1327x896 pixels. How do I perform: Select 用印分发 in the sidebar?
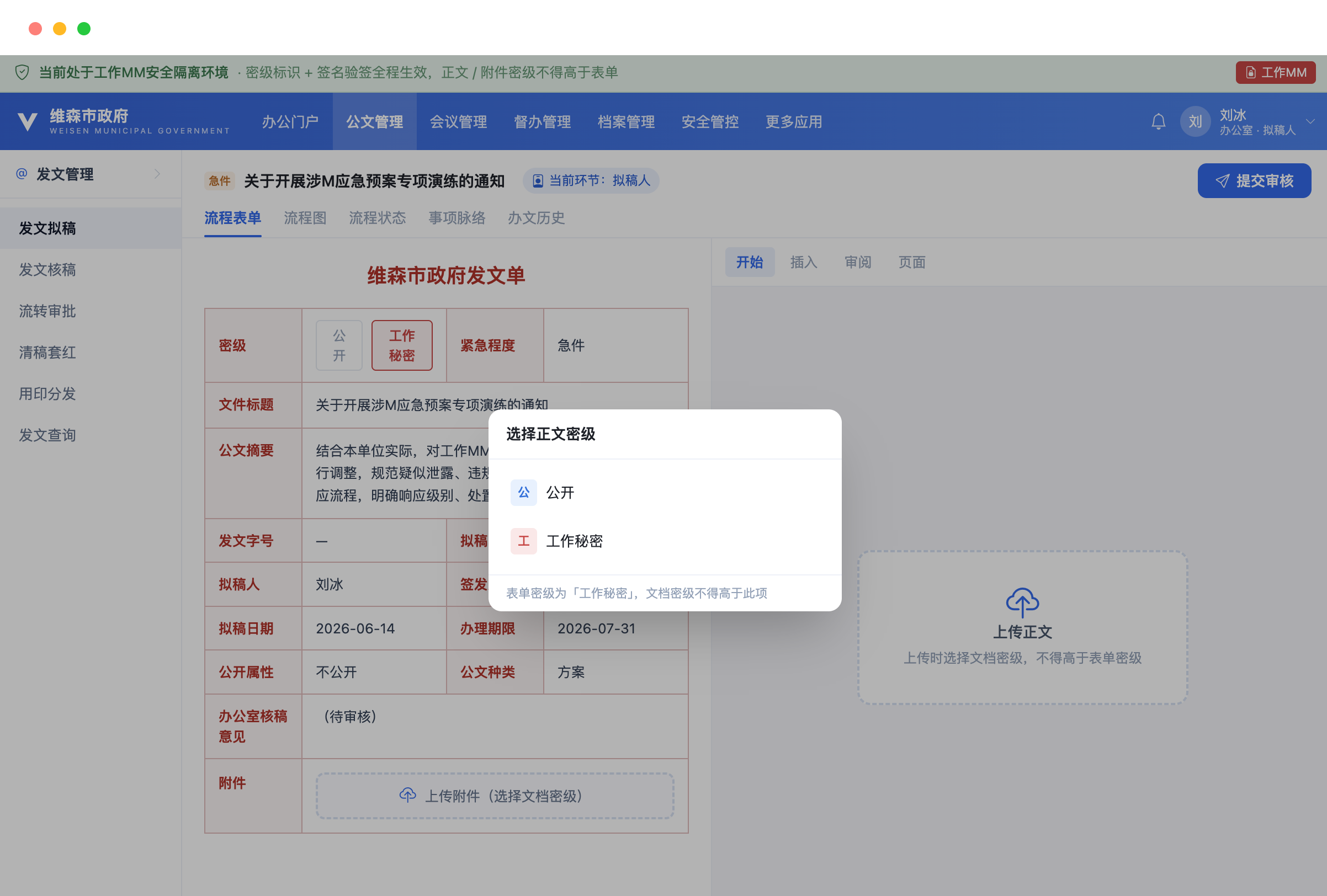[91, 394]
